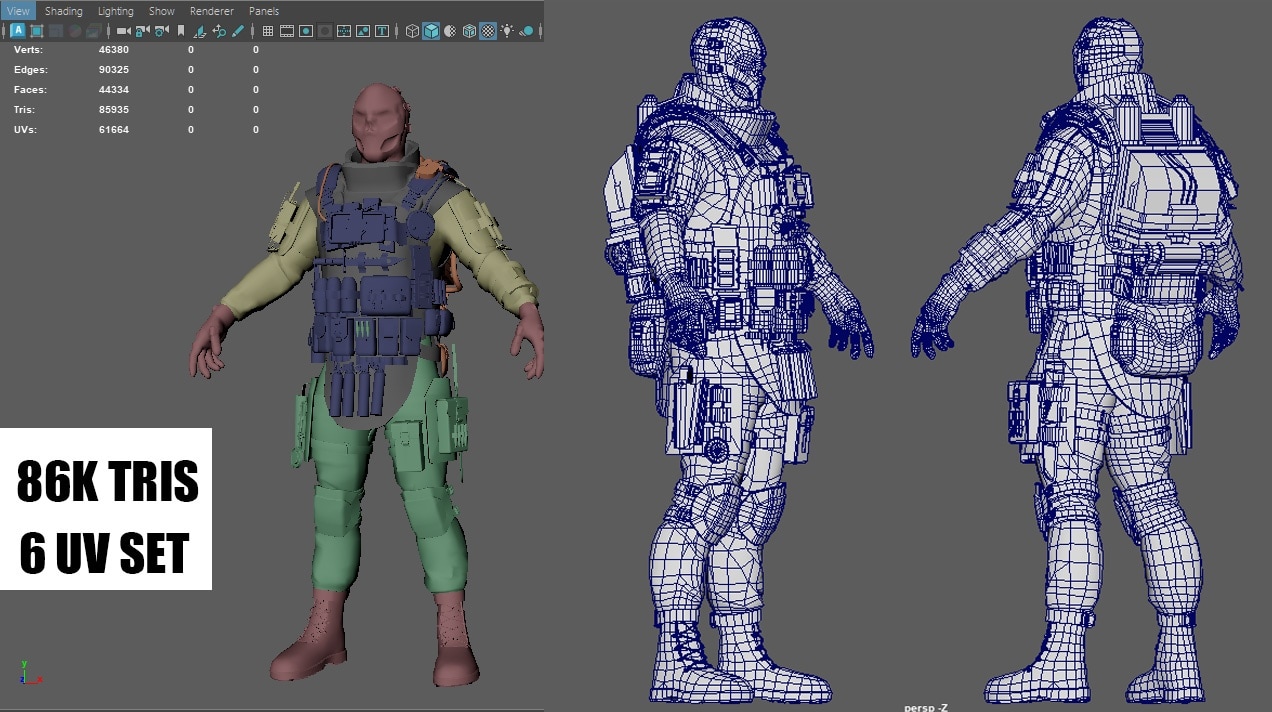This screenshot has height=712, width=1272.
Task: Open the Shading dropdown menu
Action: coord(64,11)
